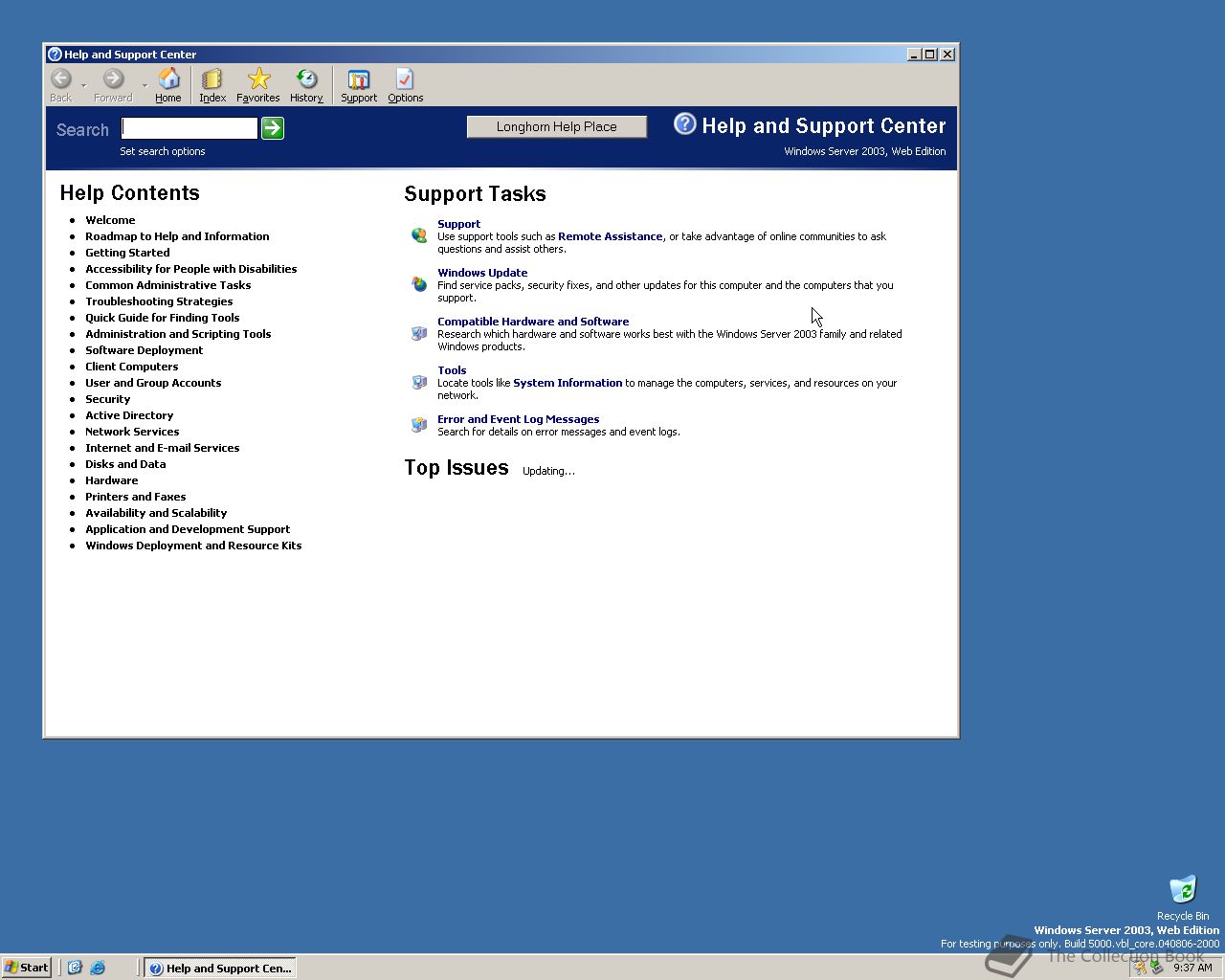
Task: Click the System Information link
Action: [568, 383]
